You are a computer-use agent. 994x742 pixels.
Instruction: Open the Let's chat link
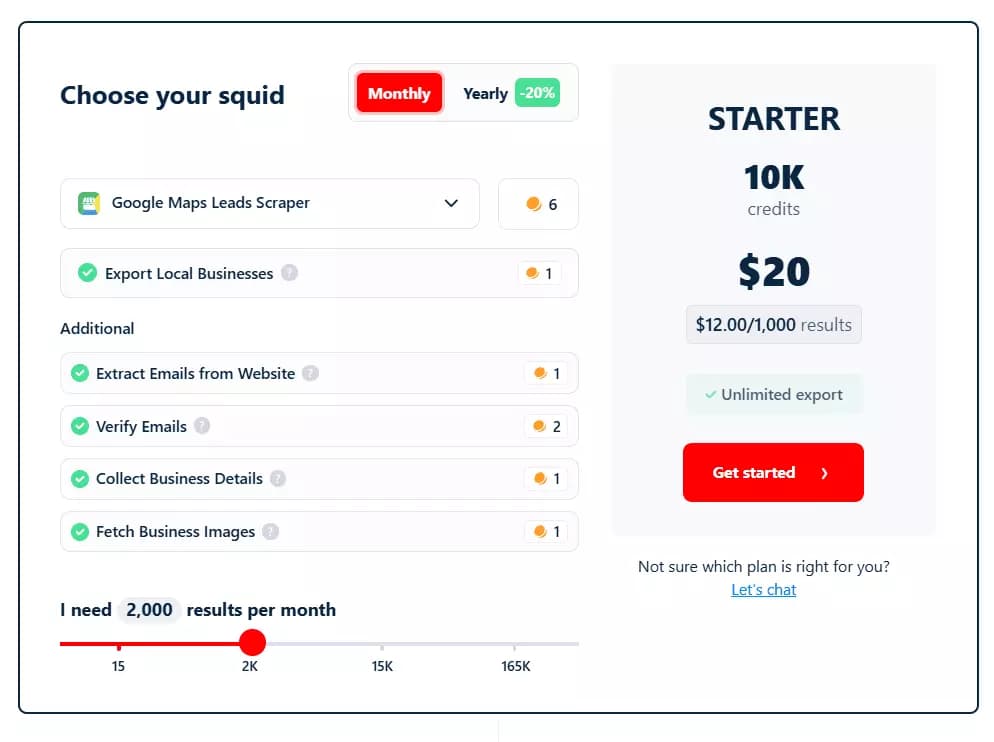(763, 589)
